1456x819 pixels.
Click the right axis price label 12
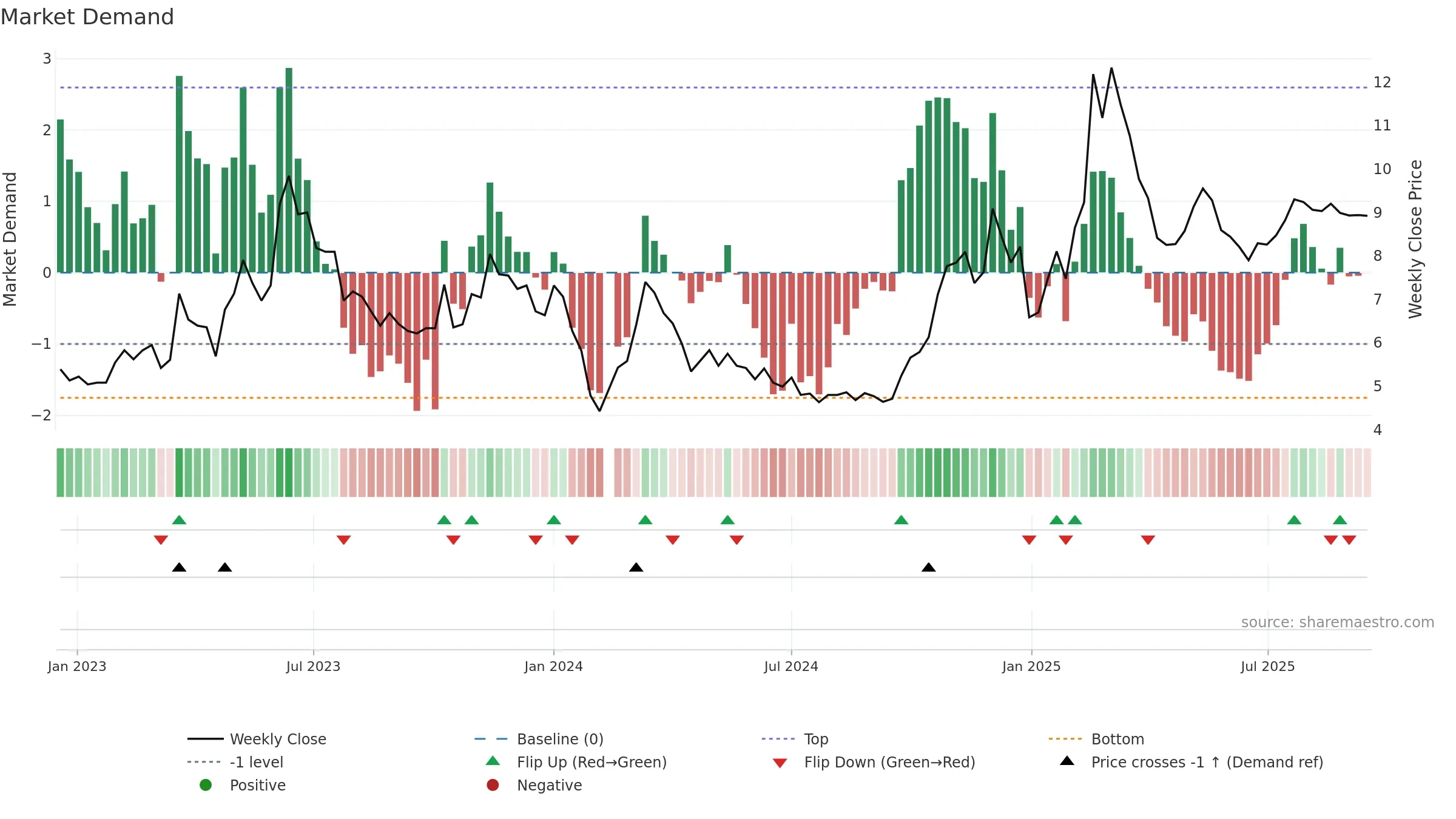tap(1382, 83)
